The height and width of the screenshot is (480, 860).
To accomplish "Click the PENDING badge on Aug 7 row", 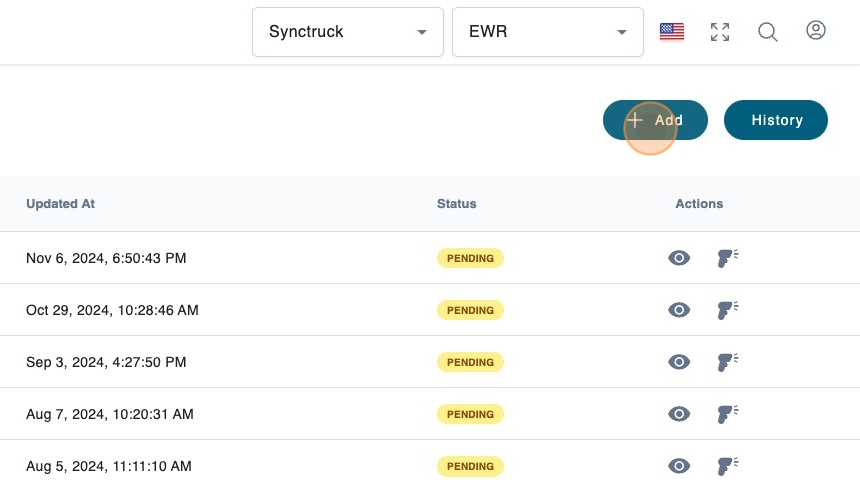I will click(x=470, y=414).
